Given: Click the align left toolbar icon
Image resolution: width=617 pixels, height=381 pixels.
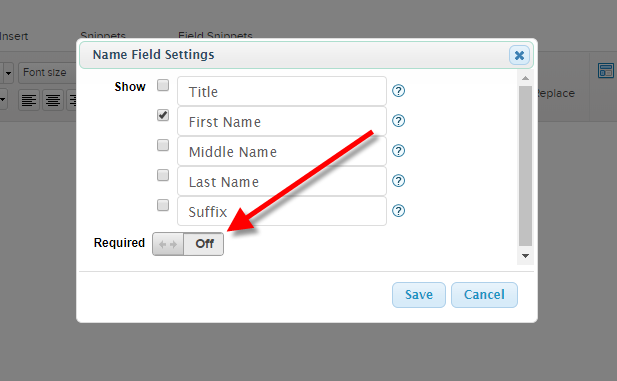Looking at the screenshot, I should (29, 100).
